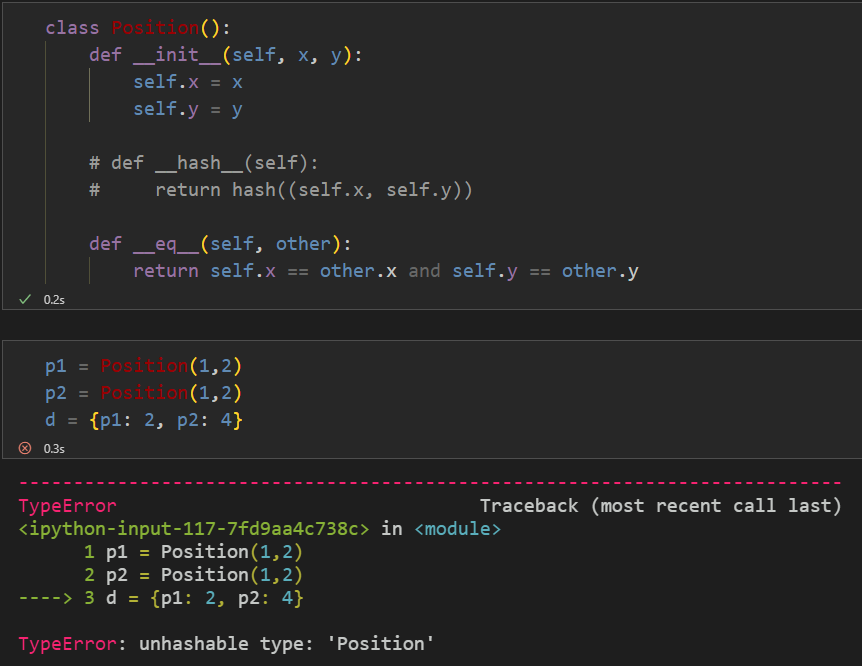
Task: Click the class Position definition name
Action: [156, 27]
